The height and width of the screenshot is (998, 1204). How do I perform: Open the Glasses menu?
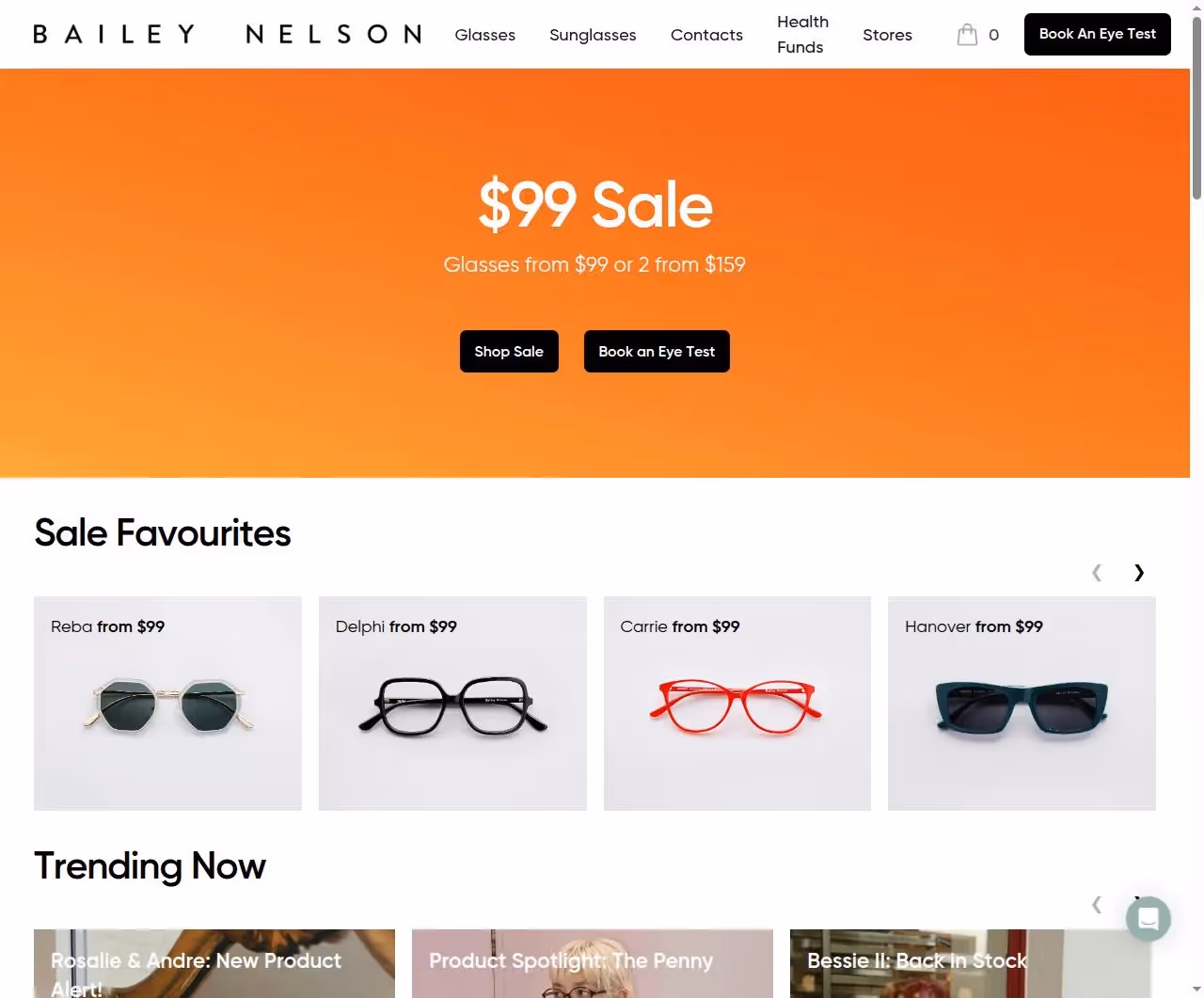[485, 35]
